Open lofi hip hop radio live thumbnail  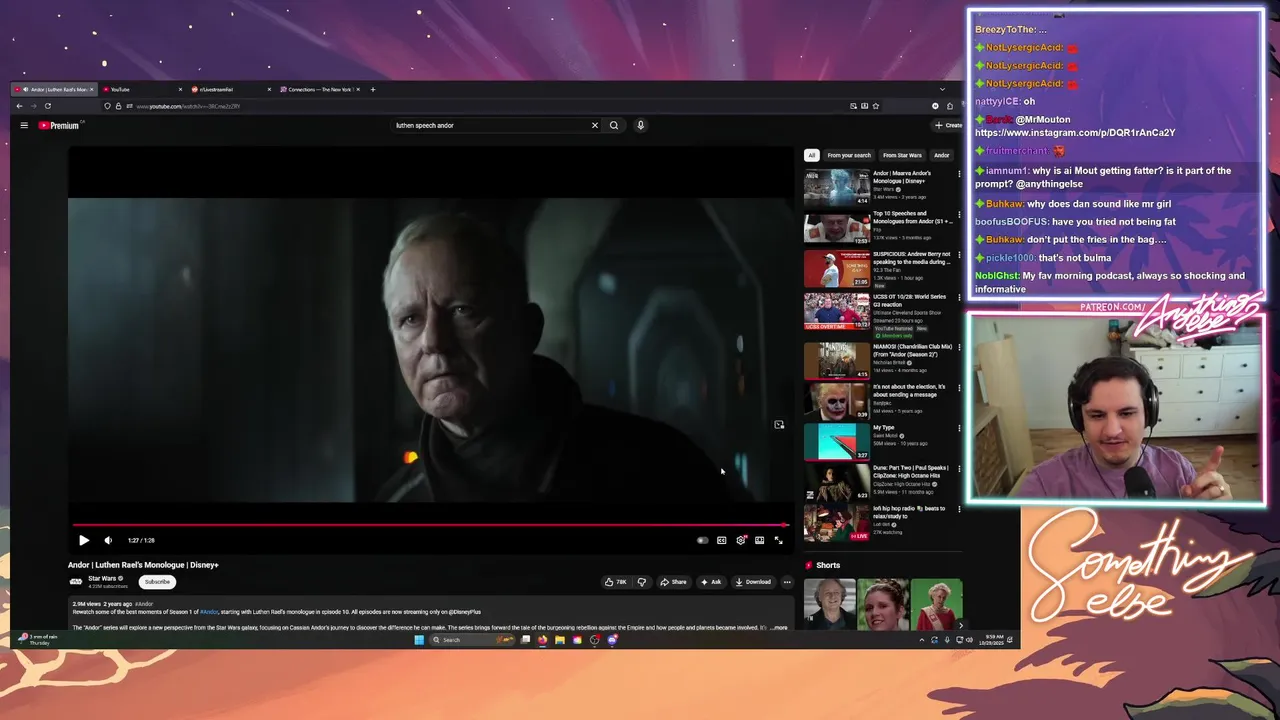pyautogui.click(x=837, y=523)
